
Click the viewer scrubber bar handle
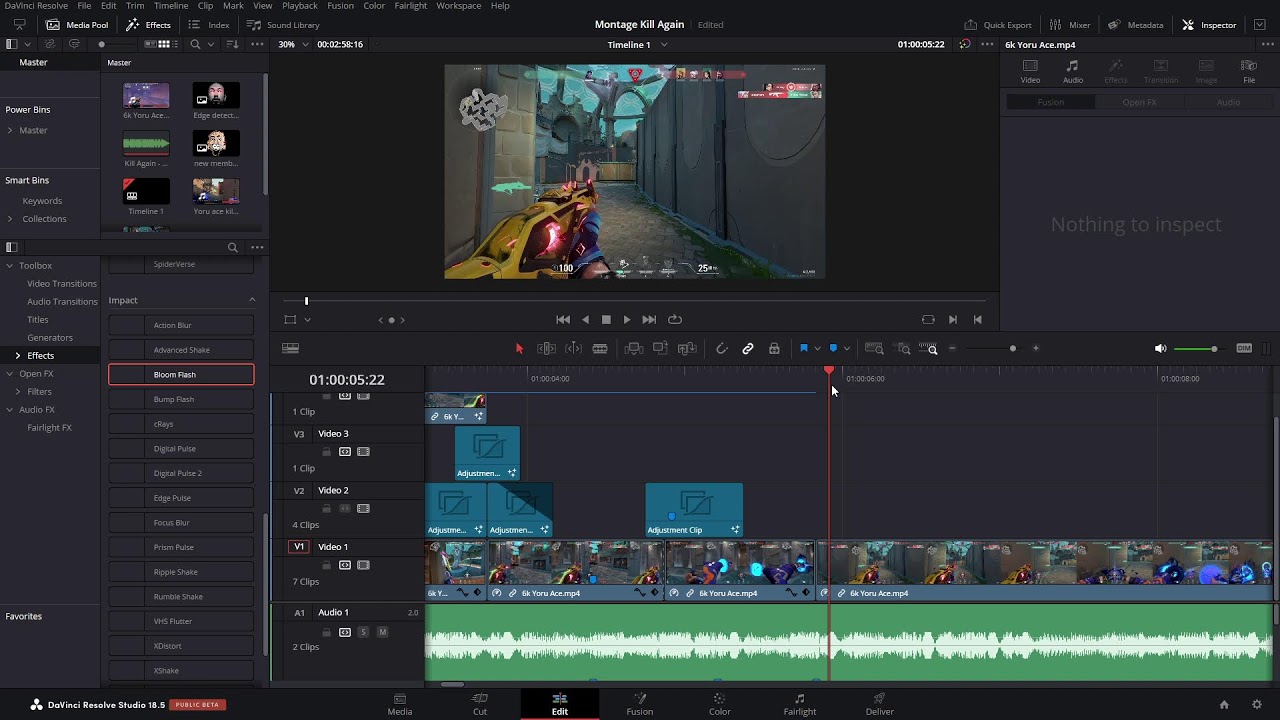click(x=307, y=300)
